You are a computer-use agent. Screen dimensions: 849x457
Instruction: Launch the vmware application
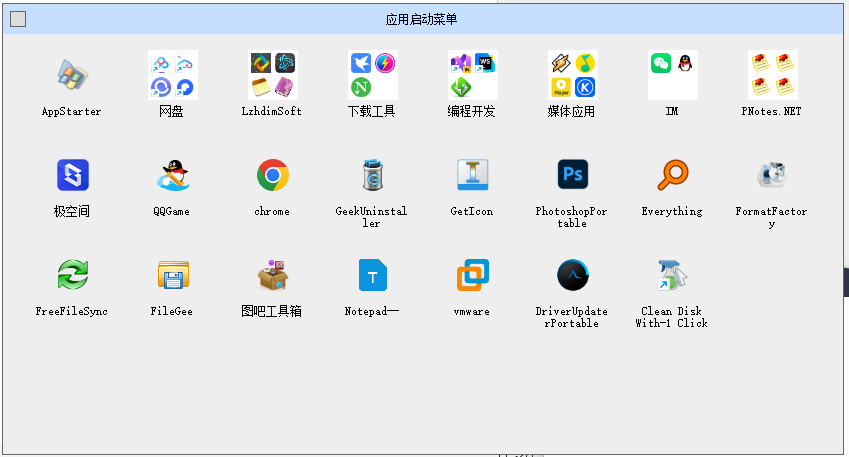pyautogui.click(x=472, y=275)
